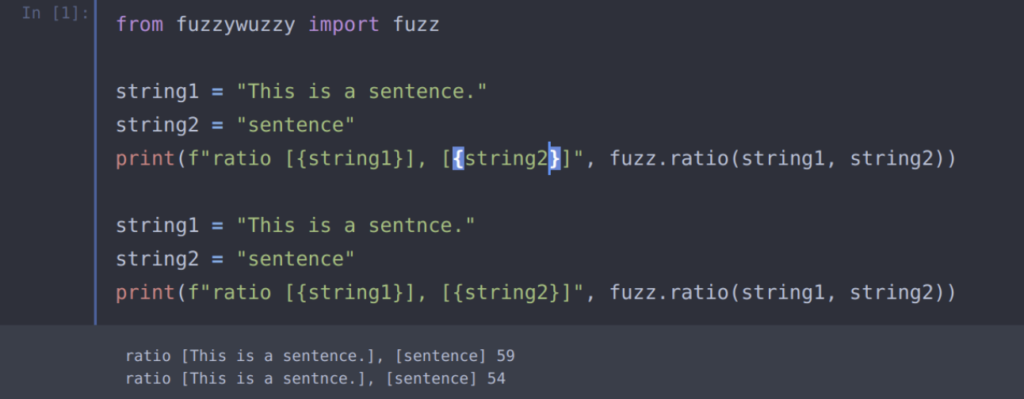Click the first string2 = "sentence" assignment
This screenshot has height=399, width=1024.
[x=235, y=125]
